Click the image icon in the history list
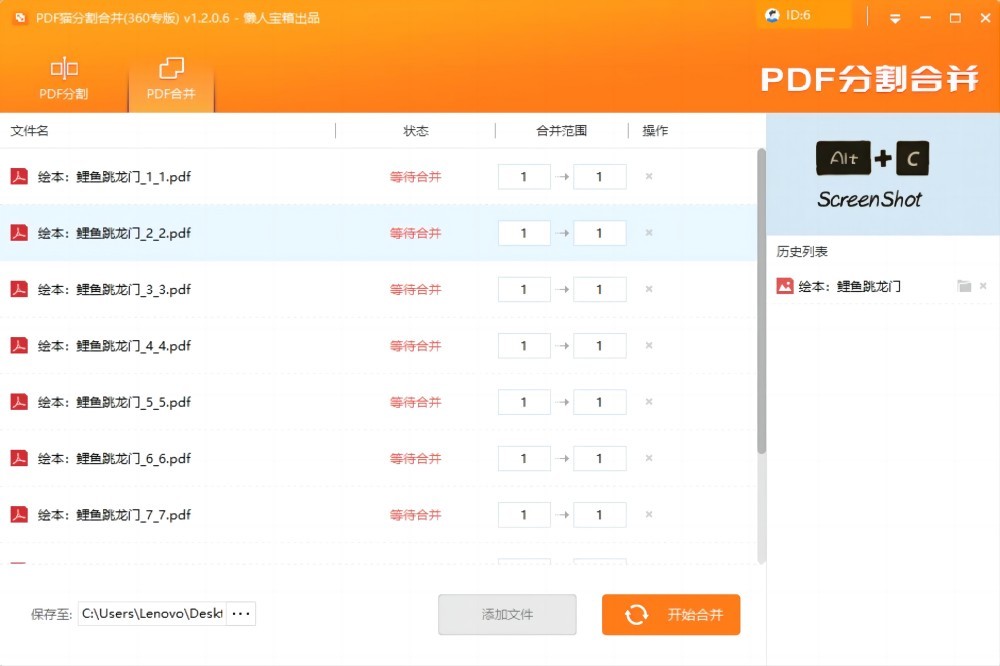1000x666 pixels. (x=785, y=286)
